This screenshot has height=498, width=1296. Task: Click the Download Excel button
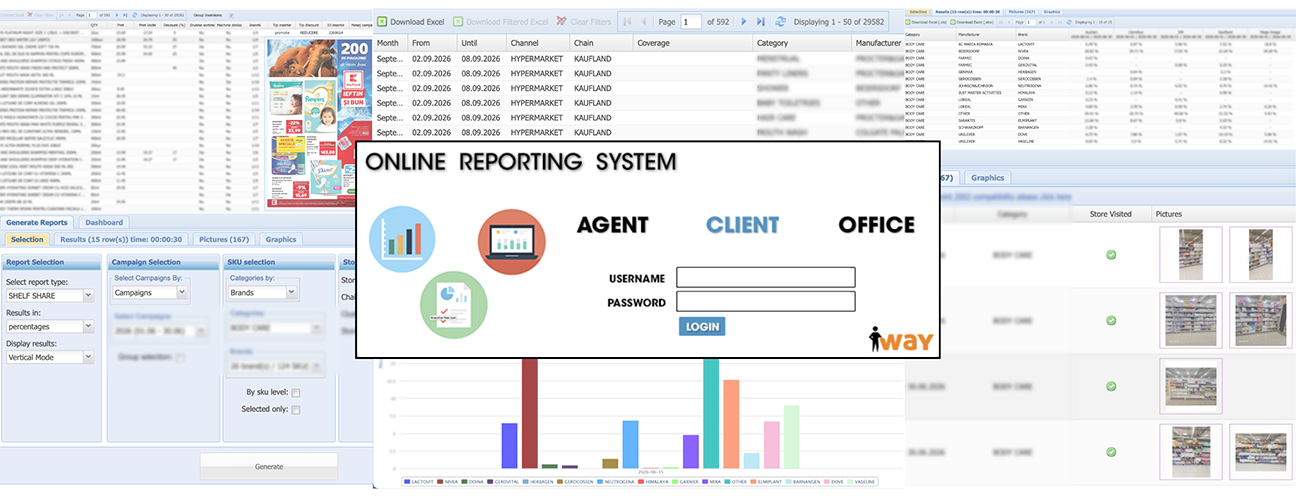tap(410, 21)
